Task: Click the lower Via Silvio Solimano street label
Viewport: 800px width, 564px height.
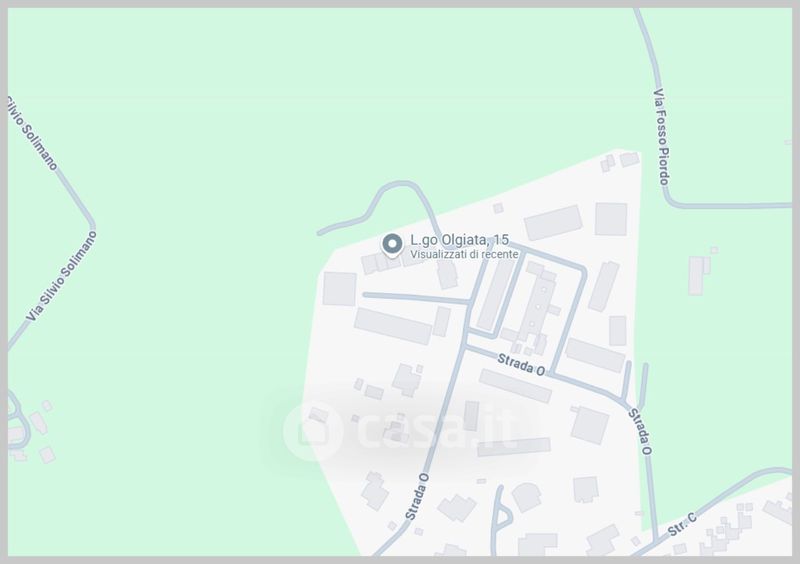Action: pos(61,276)
